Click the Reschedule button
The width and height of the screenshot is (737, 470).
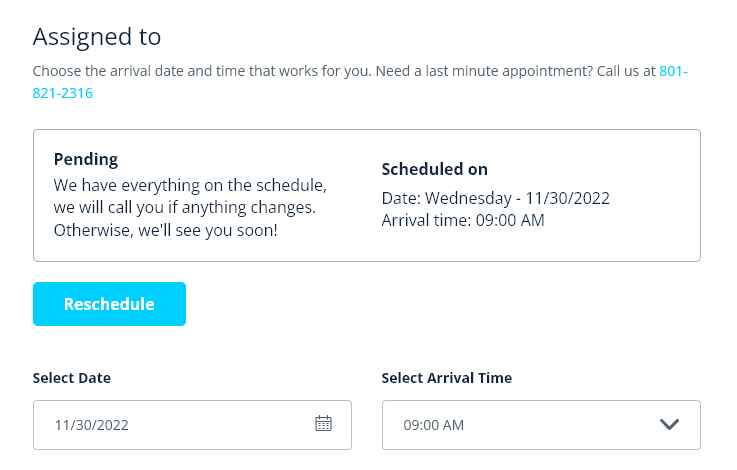click(x=109, y=304)
